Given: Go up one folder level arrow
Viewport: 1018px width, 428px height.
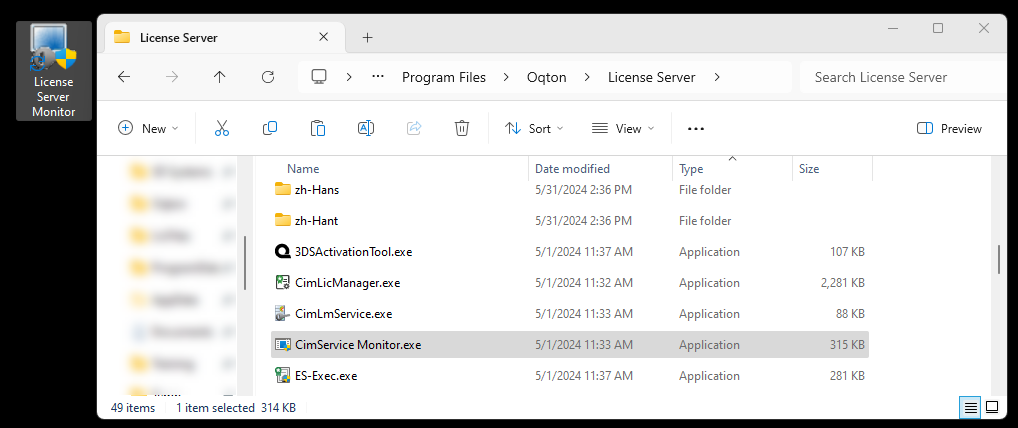Looking at the screenshot, I should (x=220, y=77).
